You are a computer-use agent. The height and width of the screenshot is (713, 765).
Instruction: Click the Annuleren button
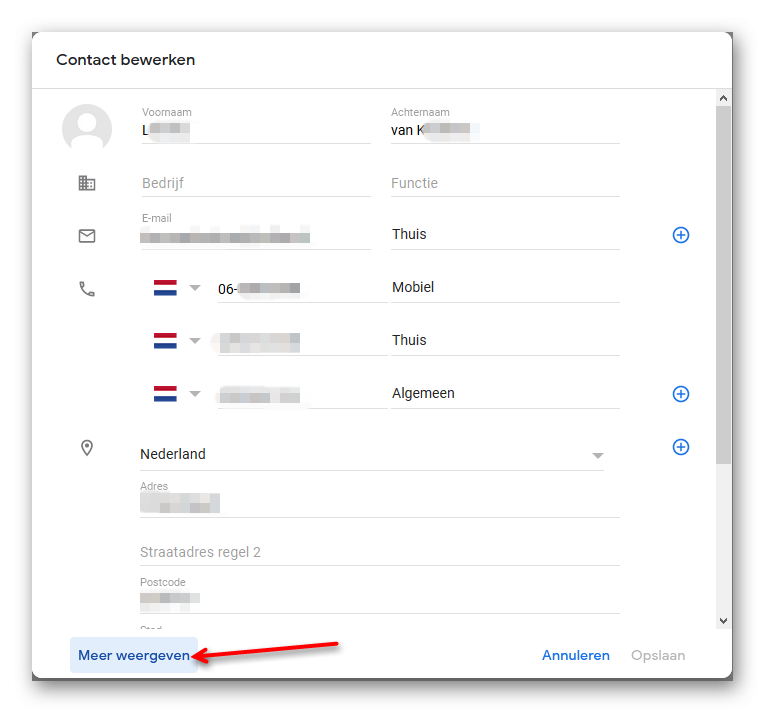pyautogui.click(x=576, y=655)
